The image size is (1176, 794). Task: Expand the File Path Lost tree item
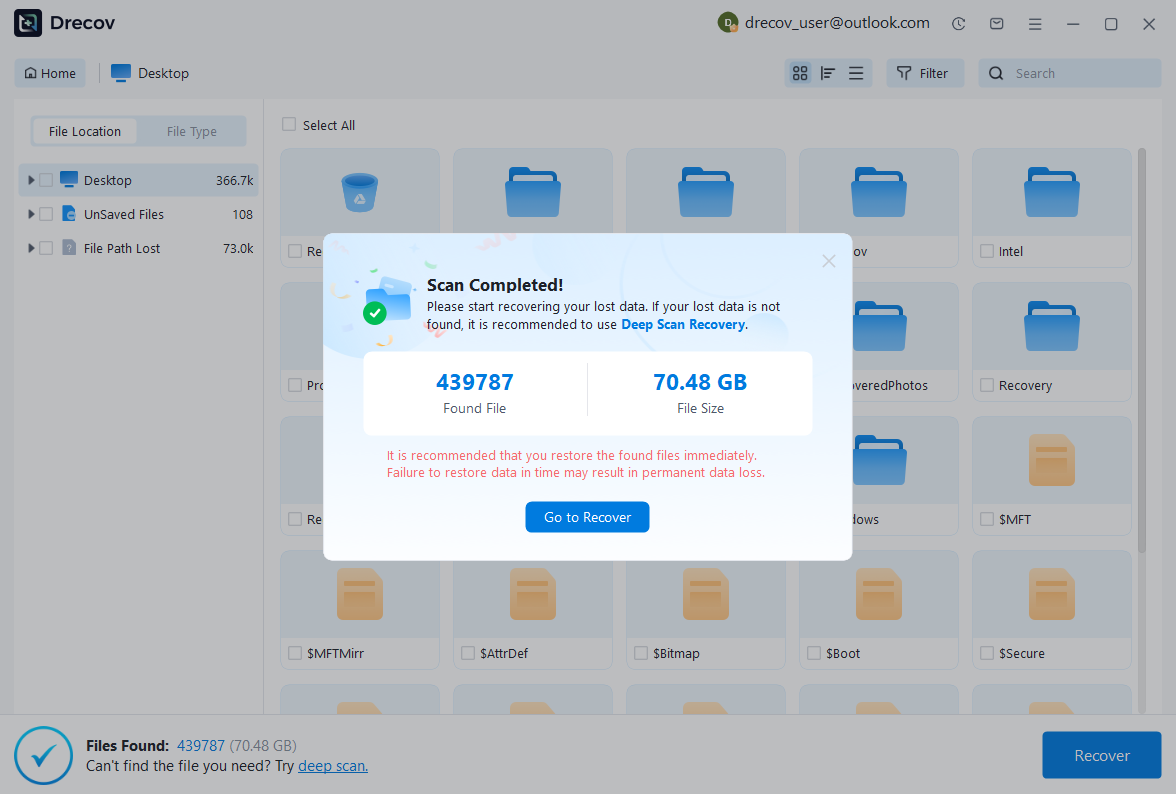click(30, 247)
